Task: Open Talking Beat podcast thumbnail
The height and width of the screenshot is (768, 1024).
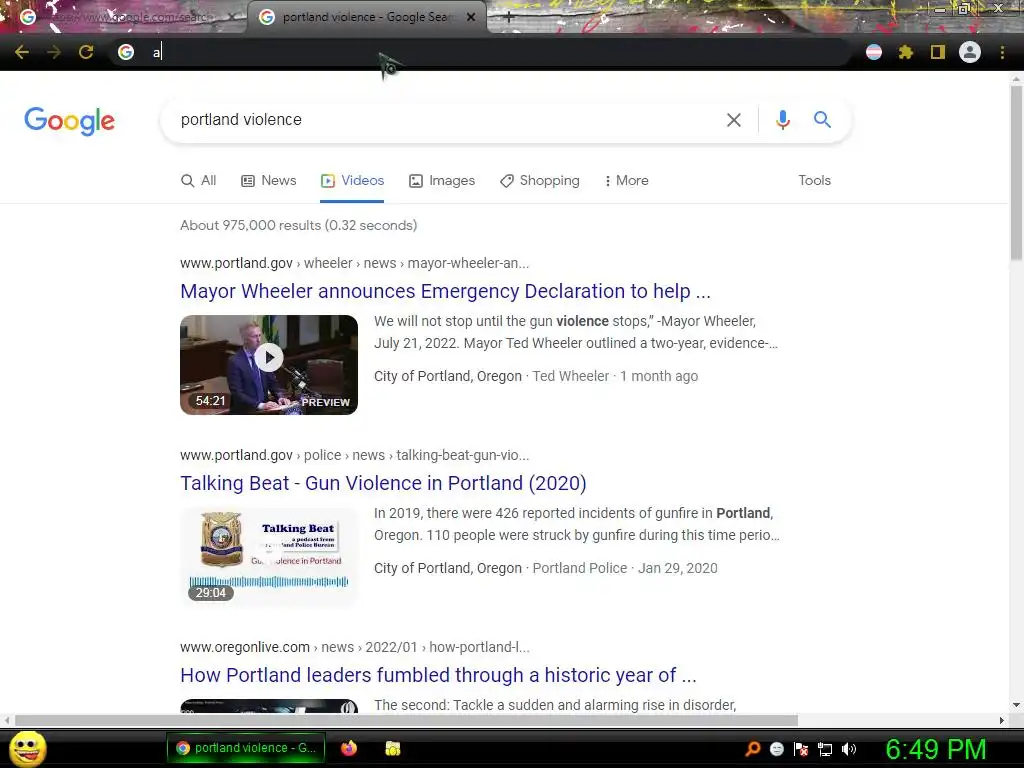Action: tap(269, 556)
